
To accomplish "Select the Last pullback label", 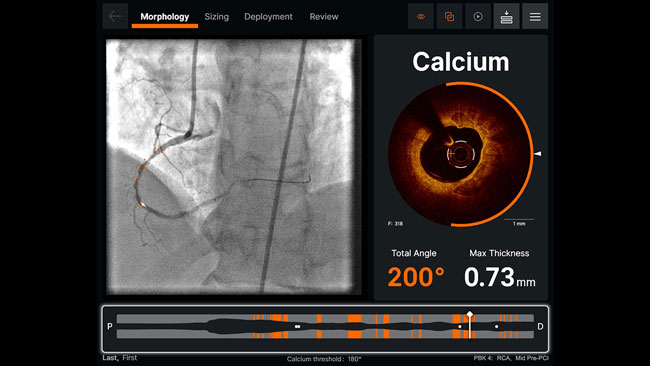I will (x=110, y=358).
